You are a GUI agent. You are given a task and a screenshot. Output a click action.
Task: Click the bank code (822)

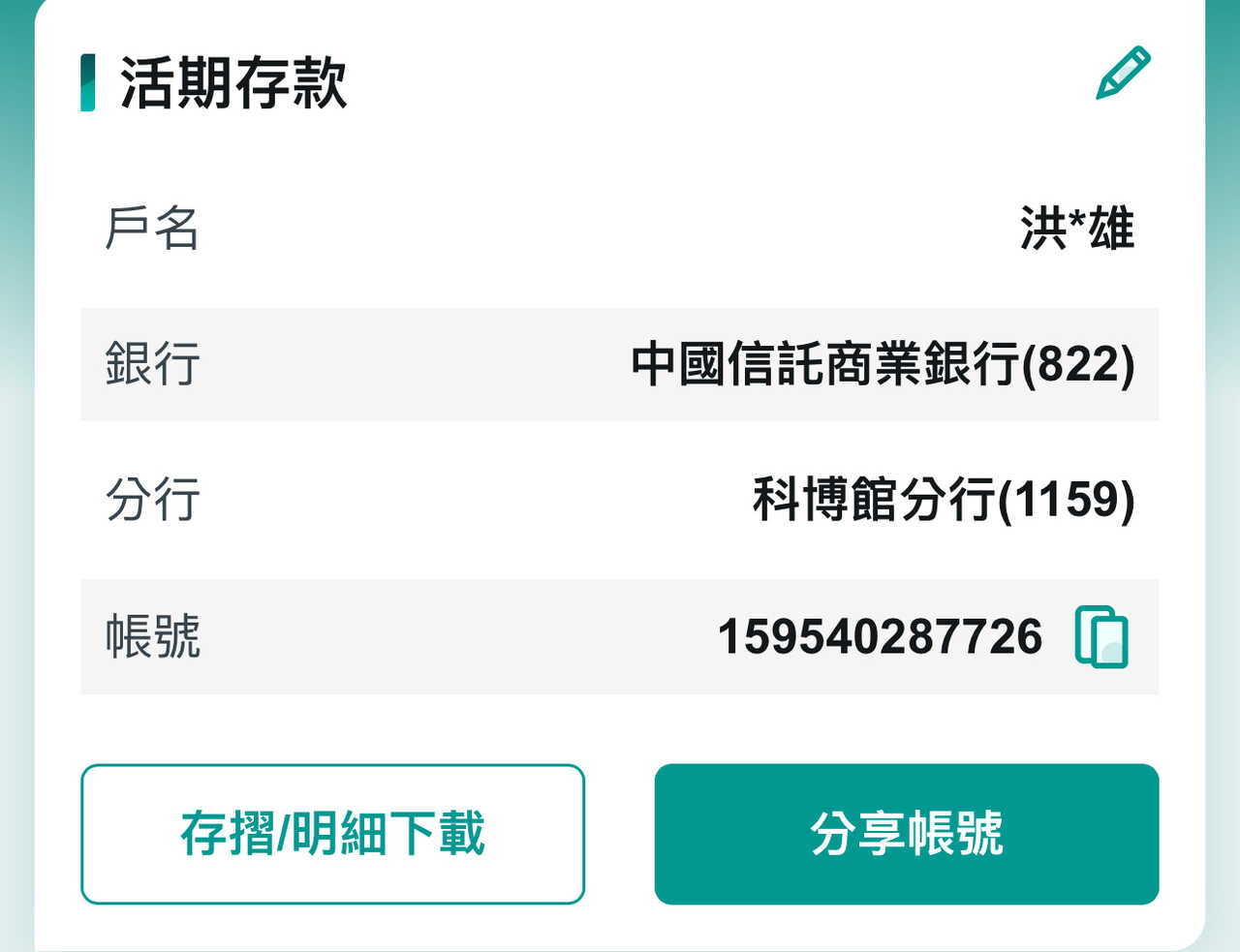pyautogui.click(x=1078, y=364)
